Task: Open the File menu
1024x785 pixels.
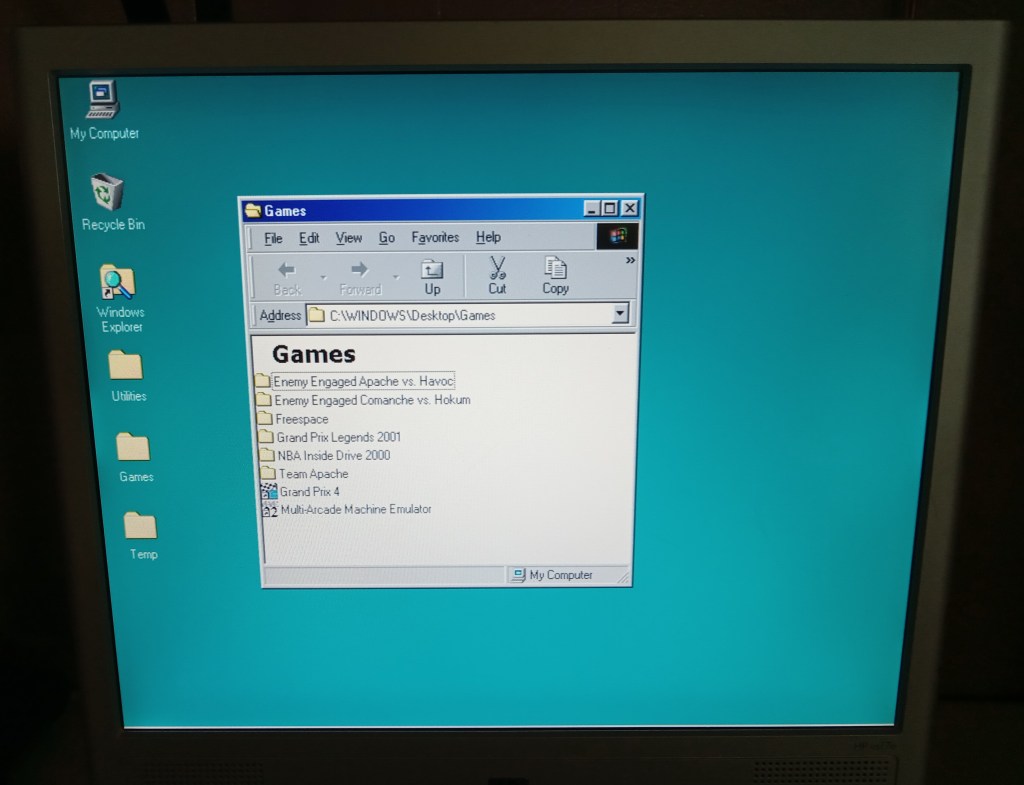Action: pyautogui.click(x=273, y=238)
